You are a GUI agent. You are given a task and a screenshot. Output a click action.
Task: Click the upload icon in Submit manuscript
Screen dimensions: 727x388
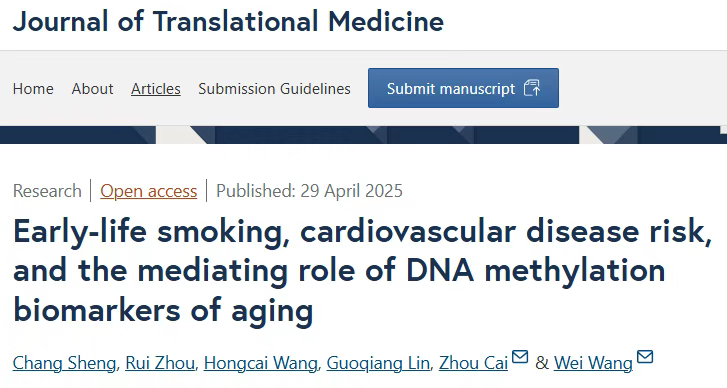click(x=532, y=88)
